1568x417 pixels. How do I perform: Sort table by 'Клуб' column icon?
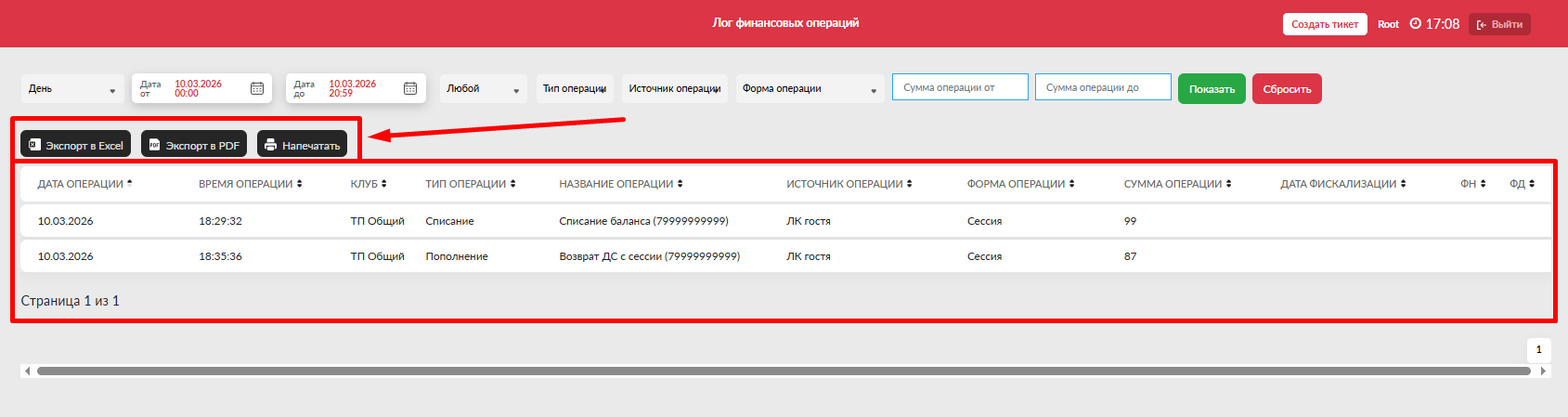(383, 184)
